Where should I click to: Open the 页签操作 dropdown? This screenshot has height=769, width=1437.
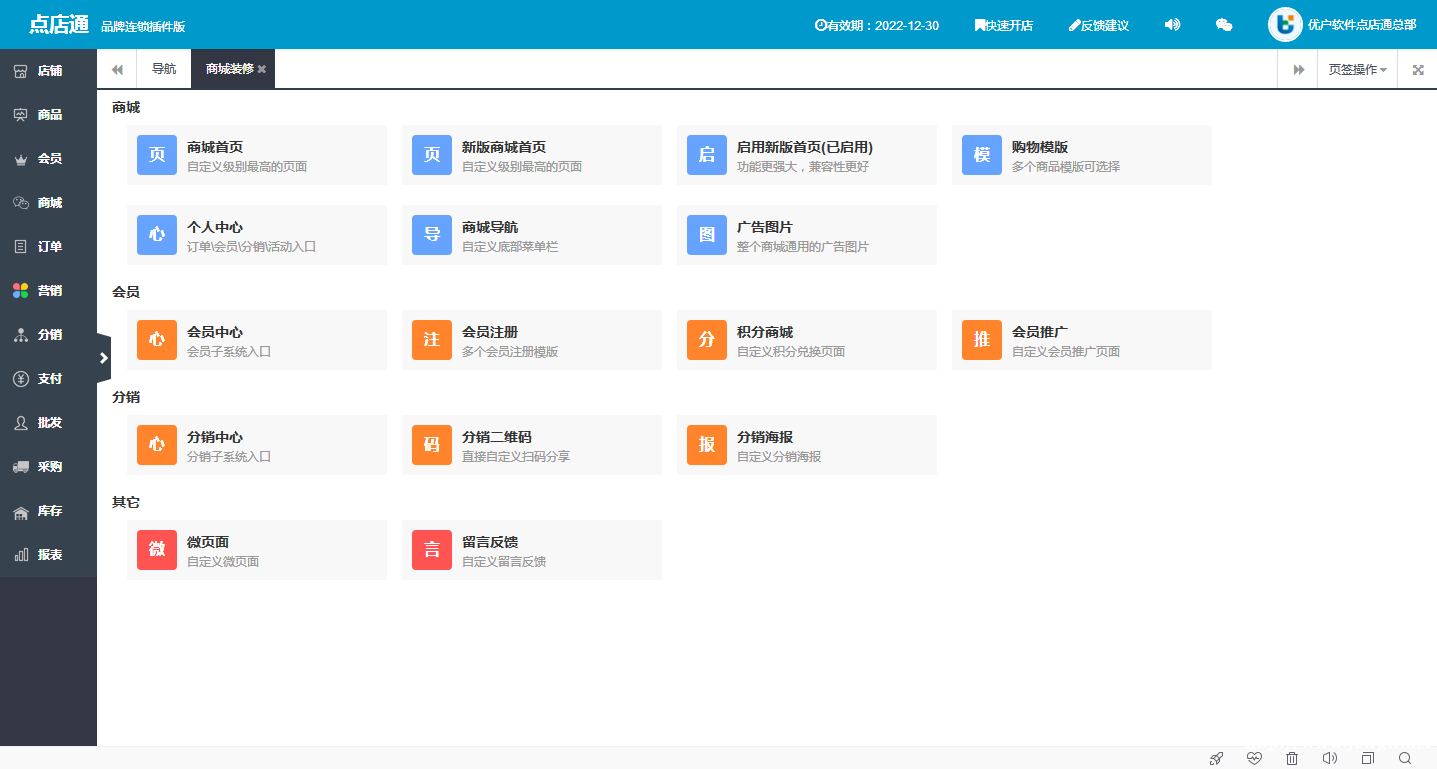[1357, 70]
